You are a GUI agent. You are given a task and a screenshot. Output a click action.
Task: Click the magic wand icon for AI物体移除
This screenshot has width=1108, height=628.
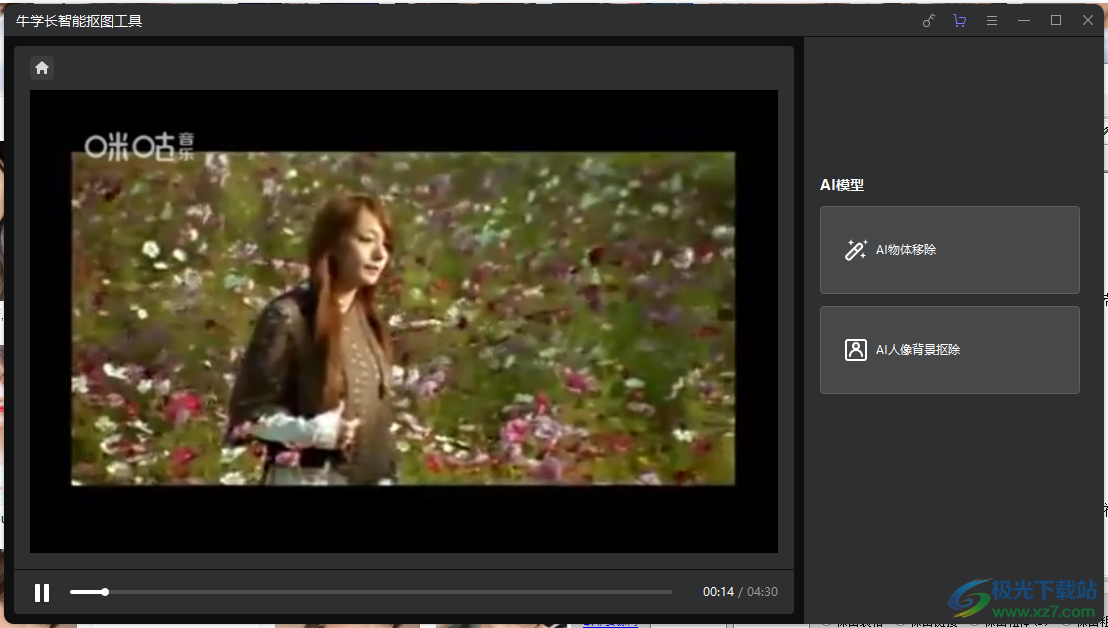click(856, 250)
